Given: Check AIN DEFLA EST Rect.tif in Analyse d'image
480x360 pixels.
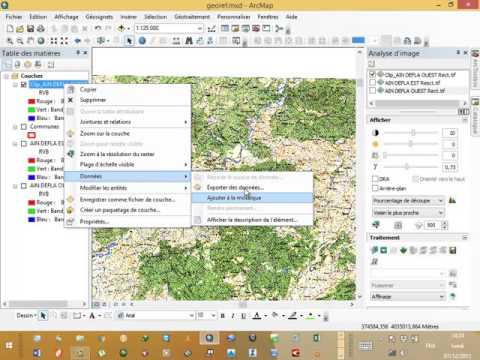Looking at the screenshot, I should pos(372,82).
